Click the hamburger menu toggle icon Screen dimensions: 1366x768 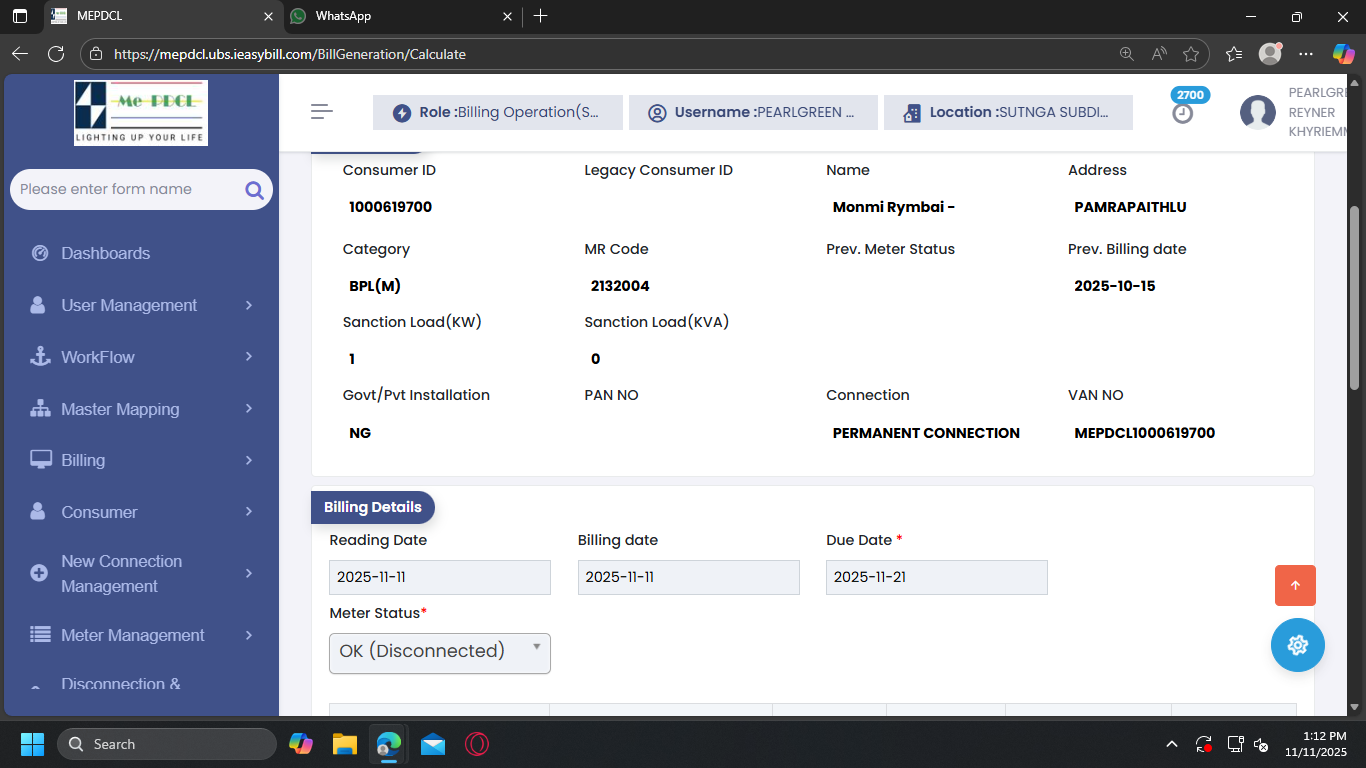pos(321,112)
